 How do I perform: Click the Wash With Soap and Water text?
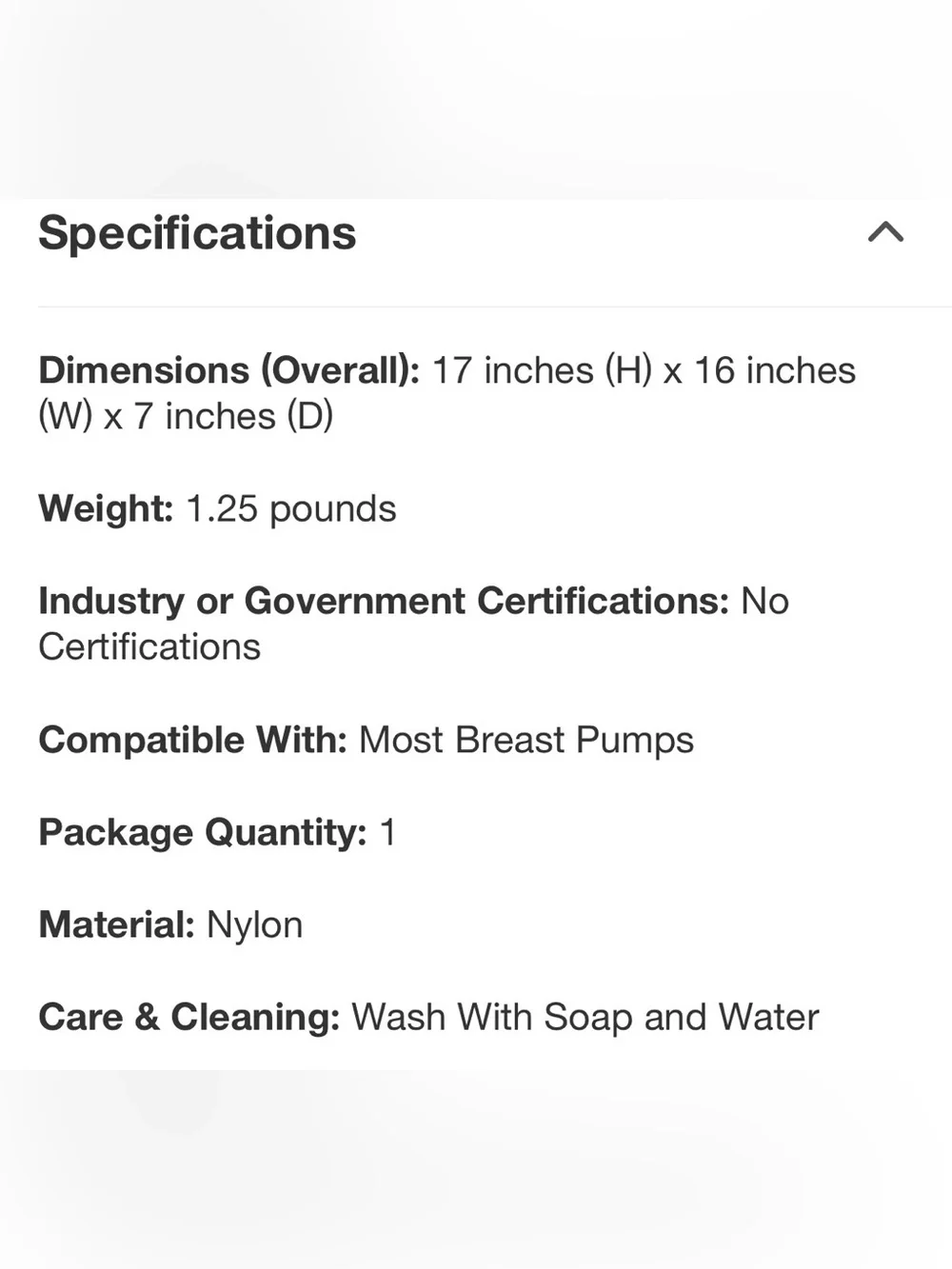pos(585,1017)
